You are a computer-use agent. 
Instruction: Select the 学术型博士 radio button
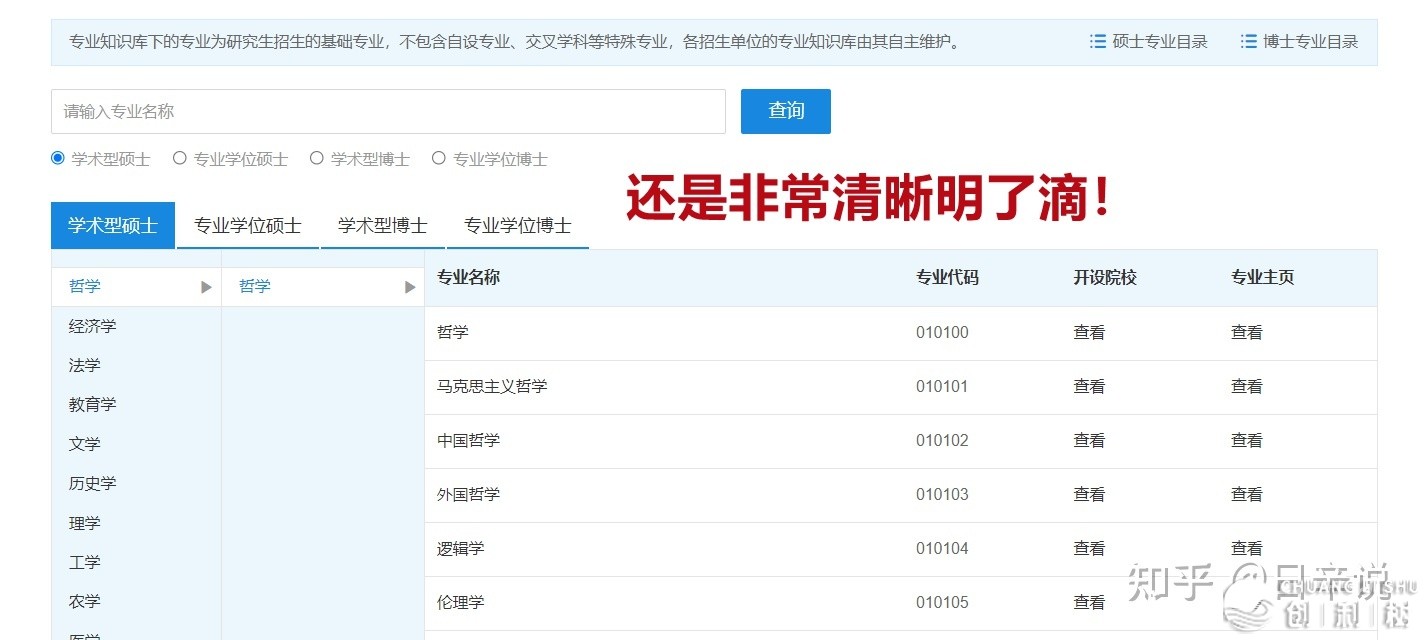(x=317, y=158)
